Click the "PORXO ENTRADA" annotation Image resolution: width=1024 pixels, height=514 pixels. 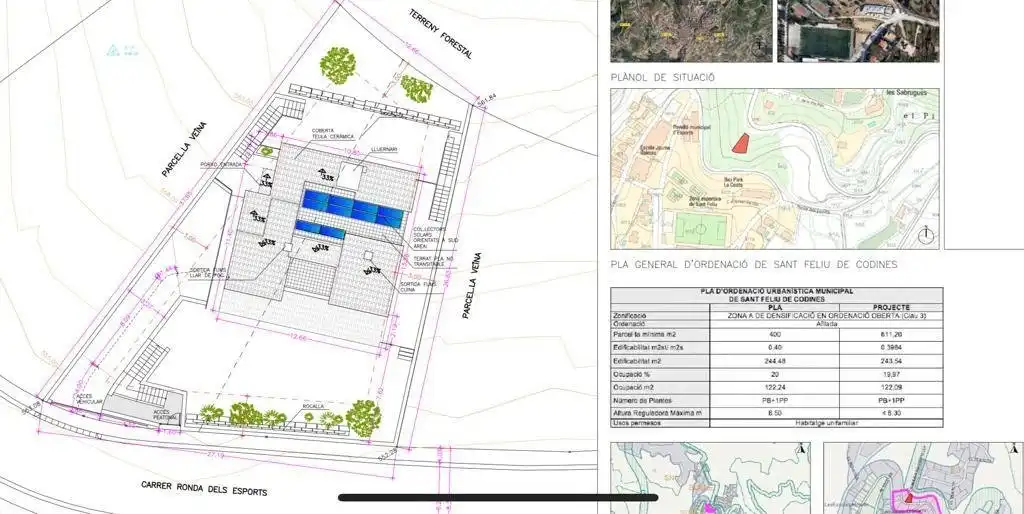(222, 165)
